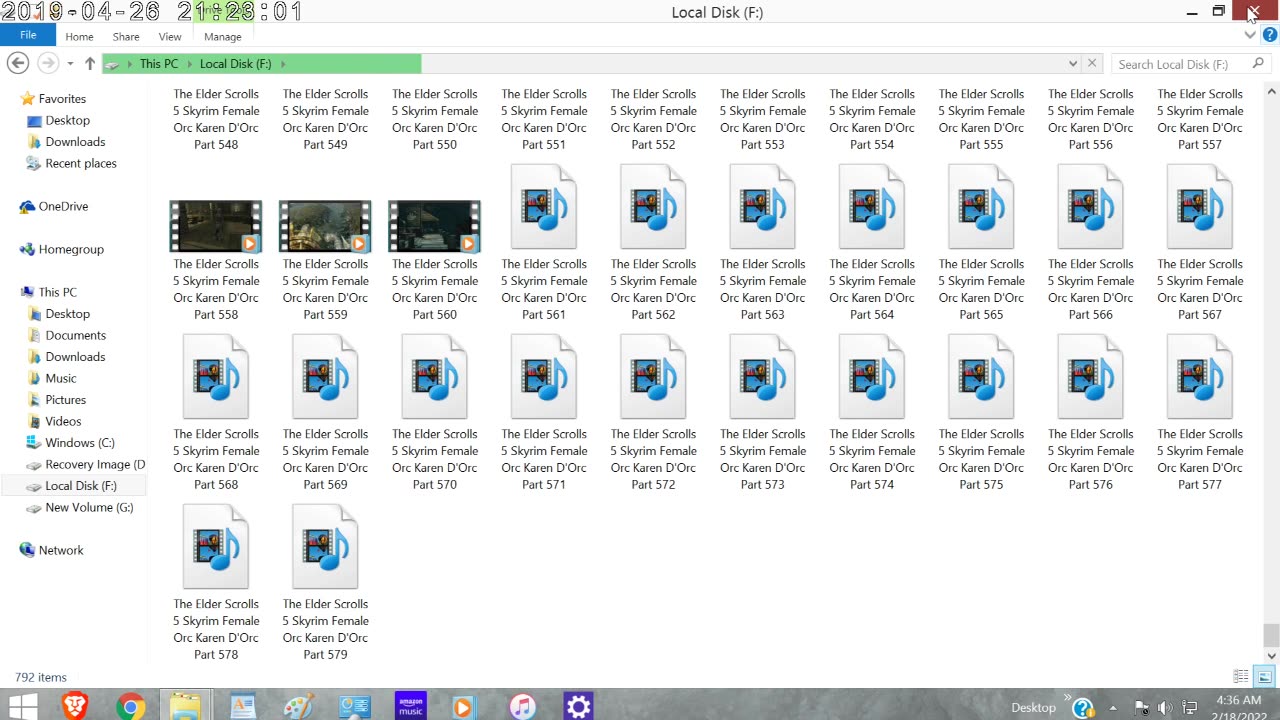
Task: Open the Part 561 media file icon
Action: [x=544, y=207]
